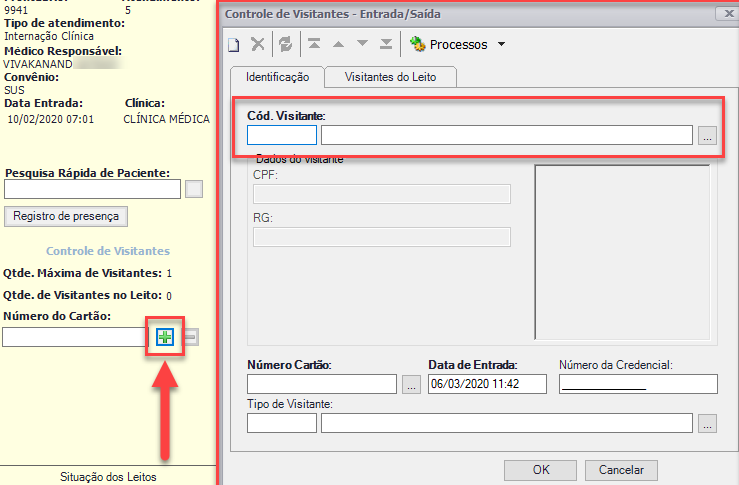Click the new record page icon

[x=234, y=44]
